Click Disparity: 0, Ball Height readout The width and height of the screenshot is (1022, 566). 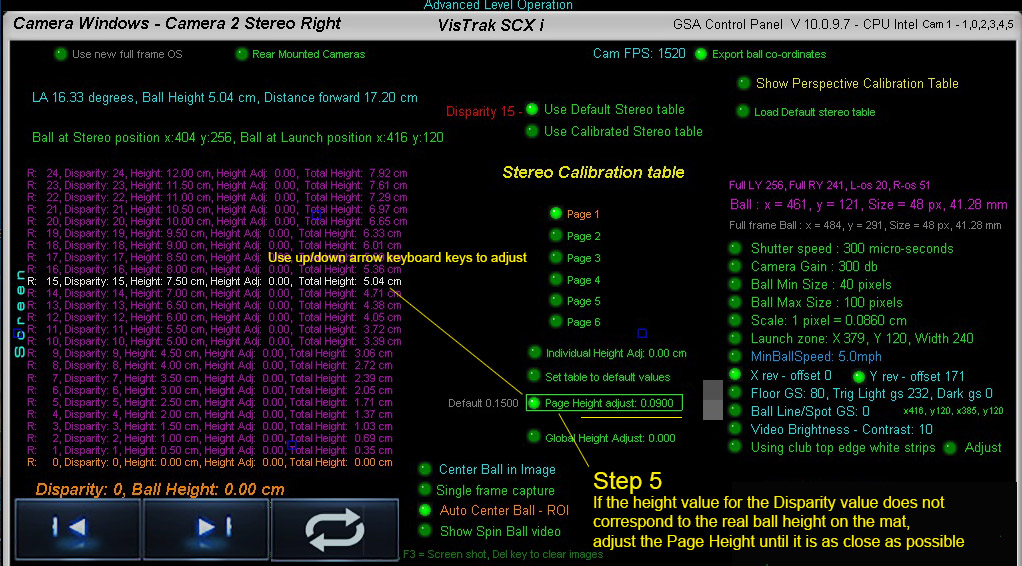pyautogui.click(x=160, y=489)
